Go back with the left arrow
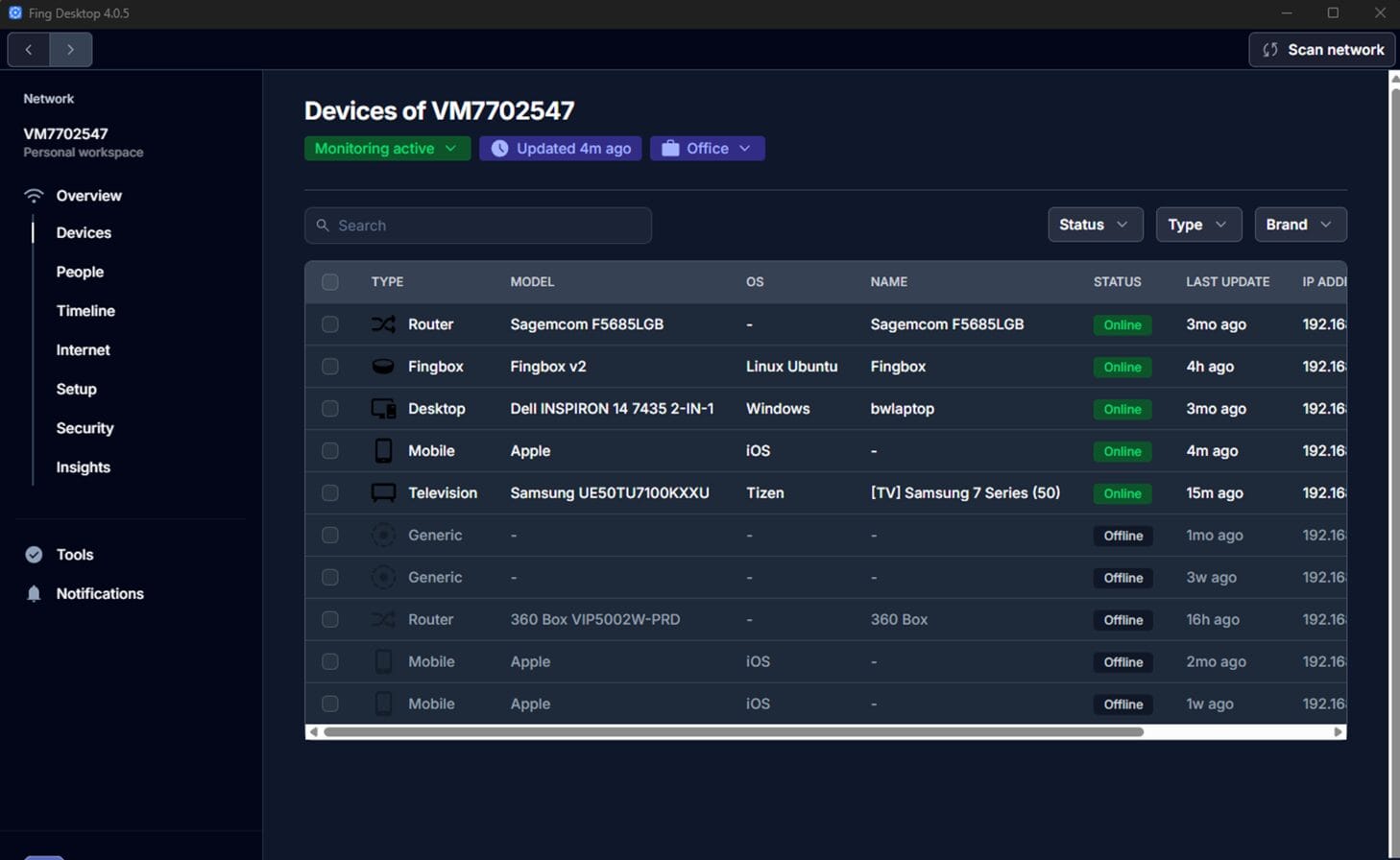Viewport: 1400px width, 860px height. pyautogui.click(x=29, y=50)
